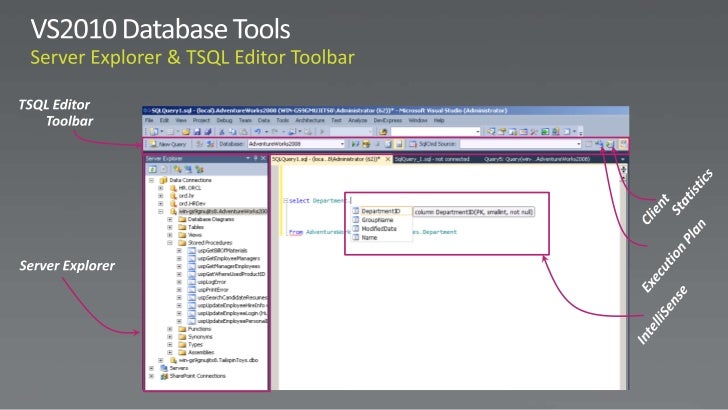Click the SqlCmd mode icon before SqlCmd Source
The image size is (728, 410).
412,144
